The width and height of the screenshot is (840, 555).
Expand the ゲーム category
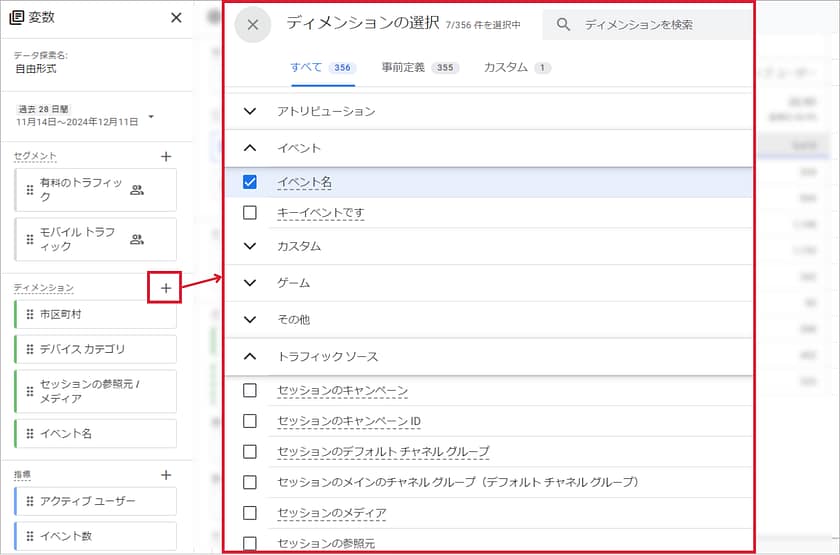[x=250, y=283]
